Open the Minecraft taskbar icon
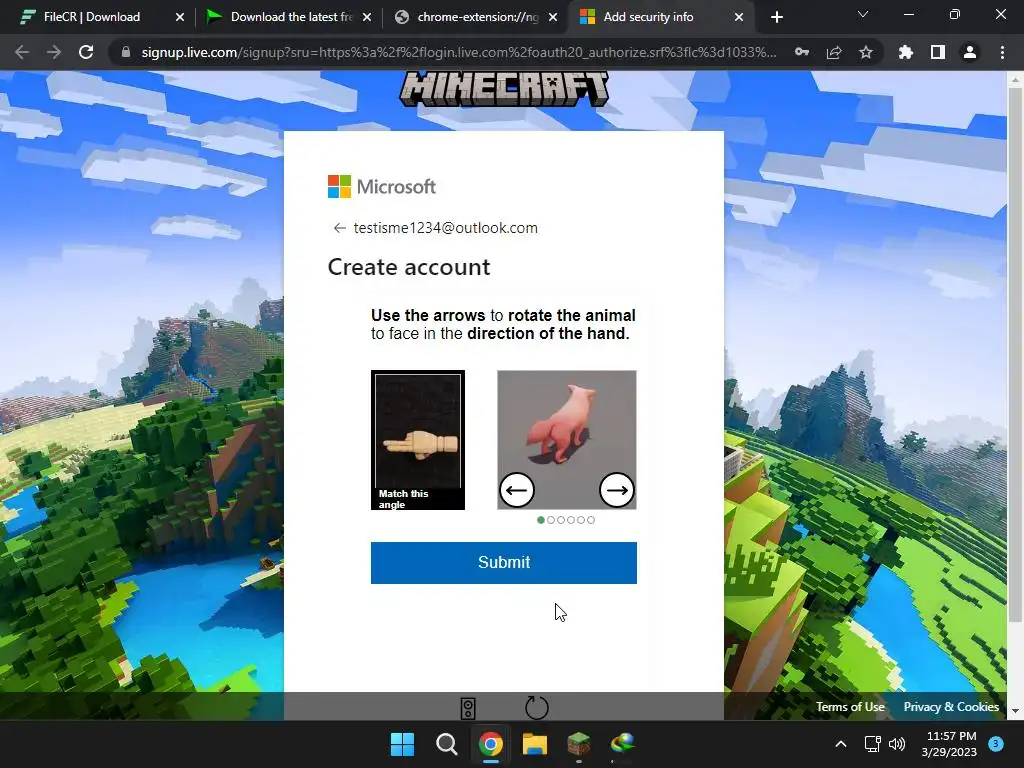Screen dimensions: 1024x768 pyautogui.click(x=579, y=744)
